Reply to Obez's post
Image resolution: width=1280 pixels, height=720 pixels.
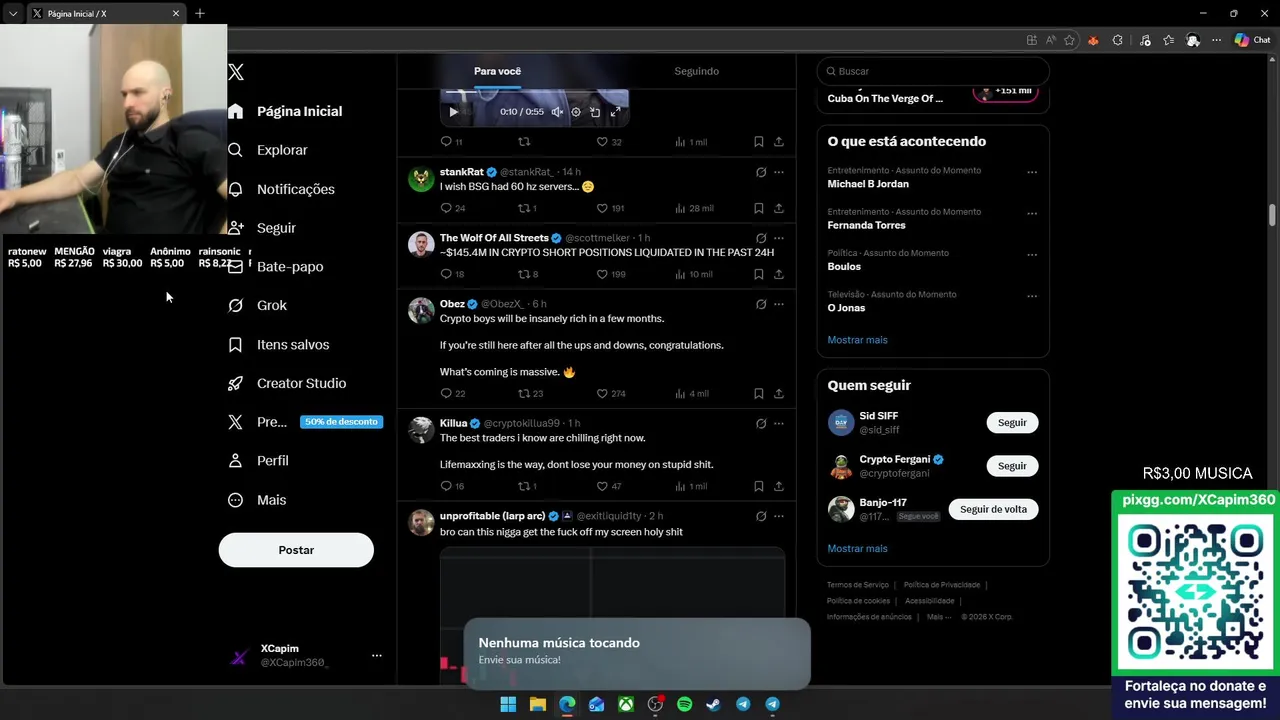[x=453, y=393]
